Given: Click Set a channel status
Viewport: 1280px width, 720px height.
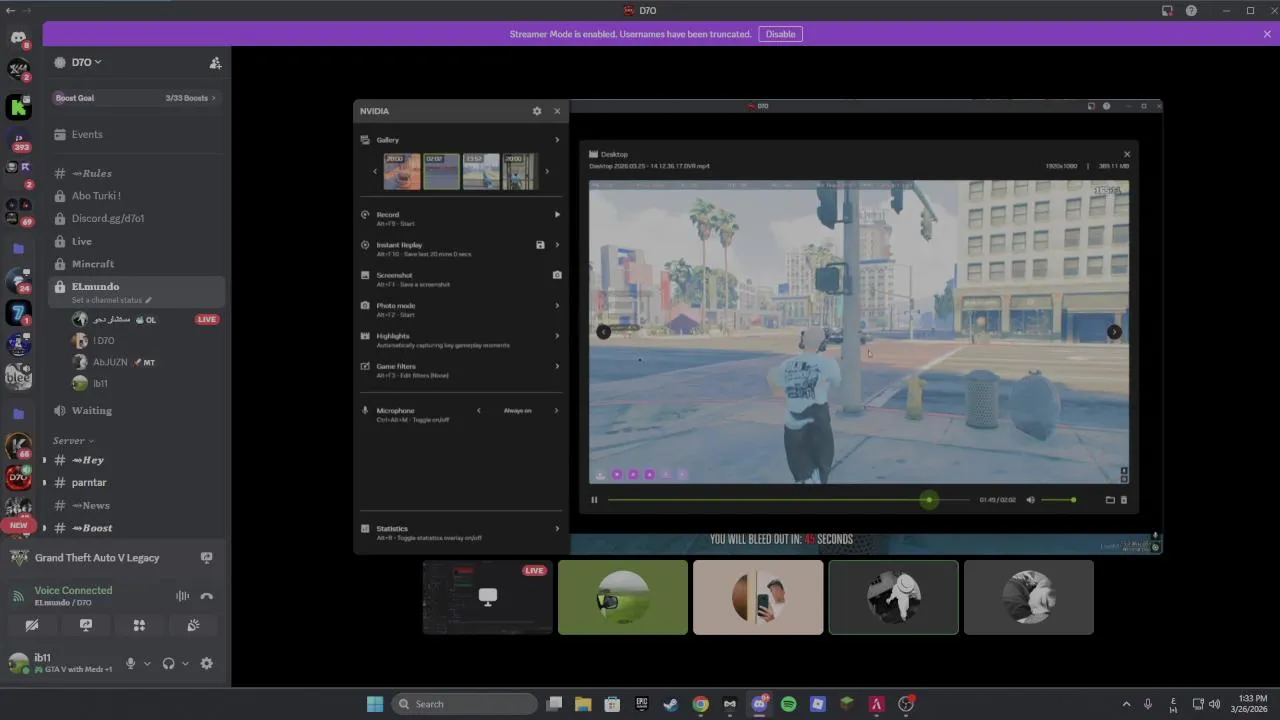Looking at the screenshot, I should (x=112, y=300).
